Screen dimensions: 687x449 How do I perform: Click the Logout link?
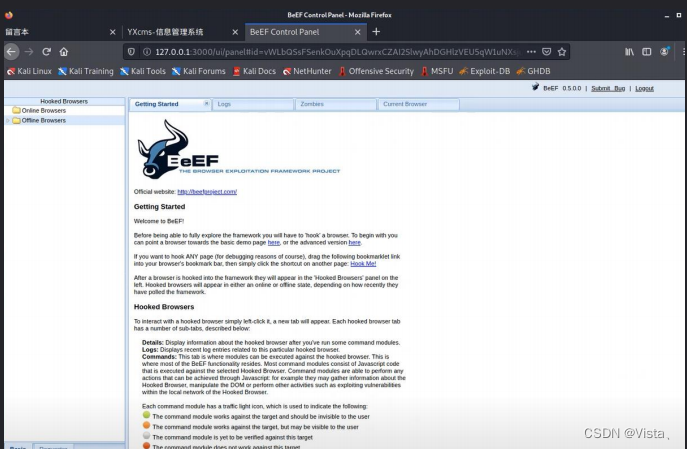tap(645, 88)
